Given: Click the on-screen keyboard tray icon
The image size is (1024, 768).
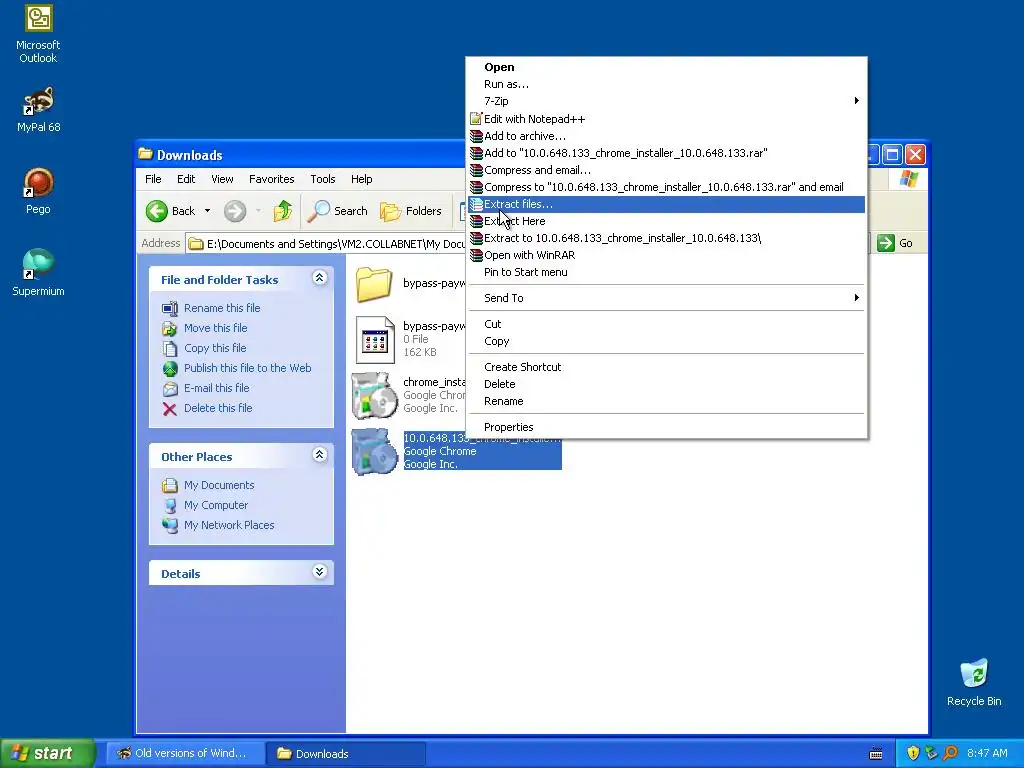Looking at the screenshot, I should tap(876, 754).
